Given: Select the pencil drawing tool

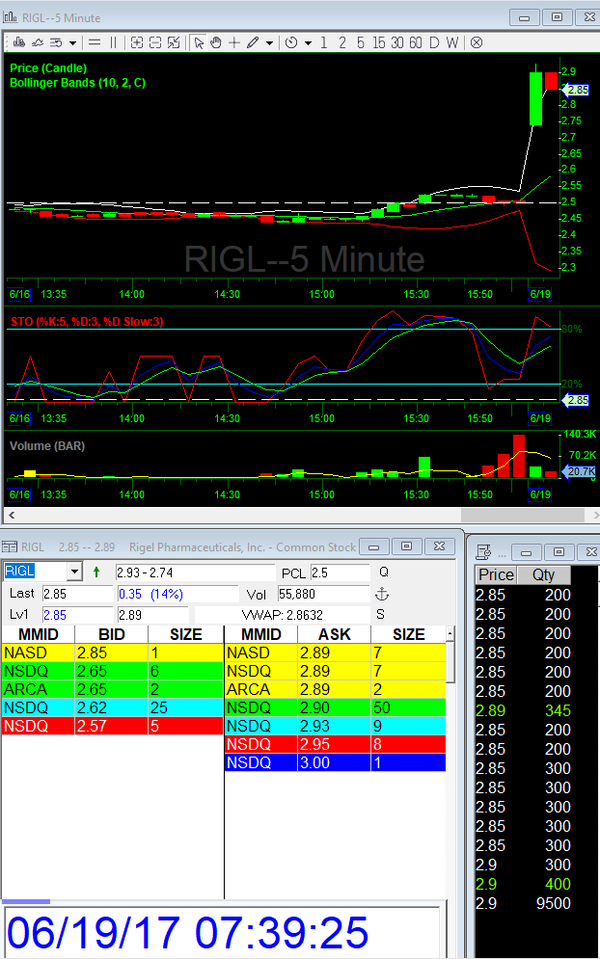Looking at the screenshot, I should (253, 42).
